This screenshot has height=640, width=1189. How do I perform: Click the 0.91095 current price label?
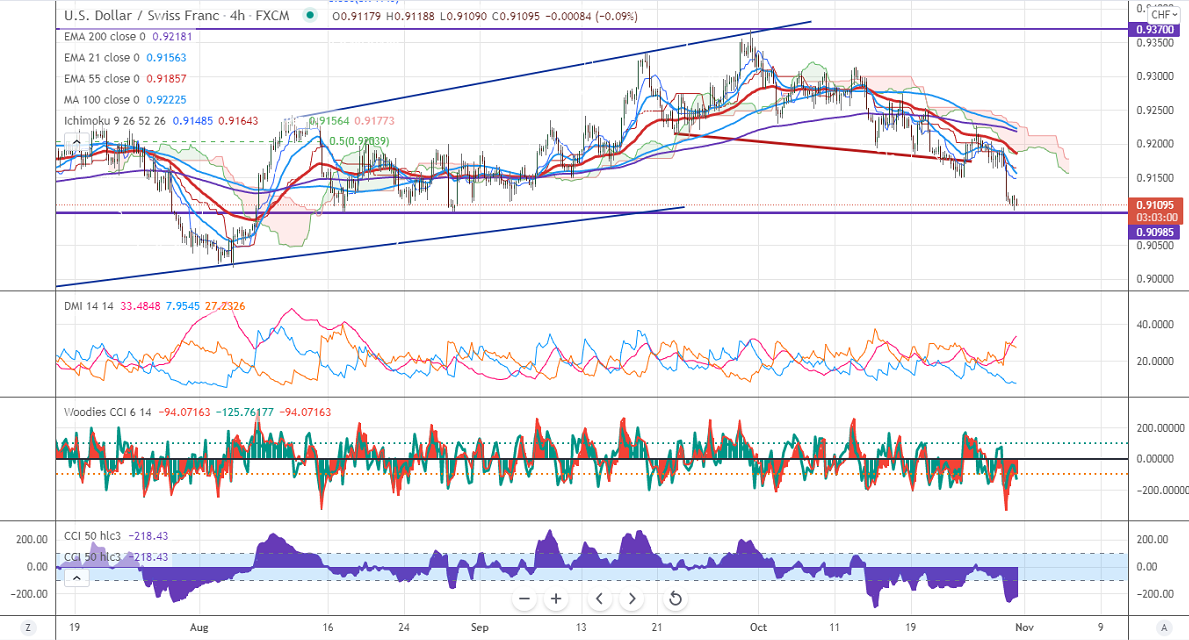(1154, 205)
